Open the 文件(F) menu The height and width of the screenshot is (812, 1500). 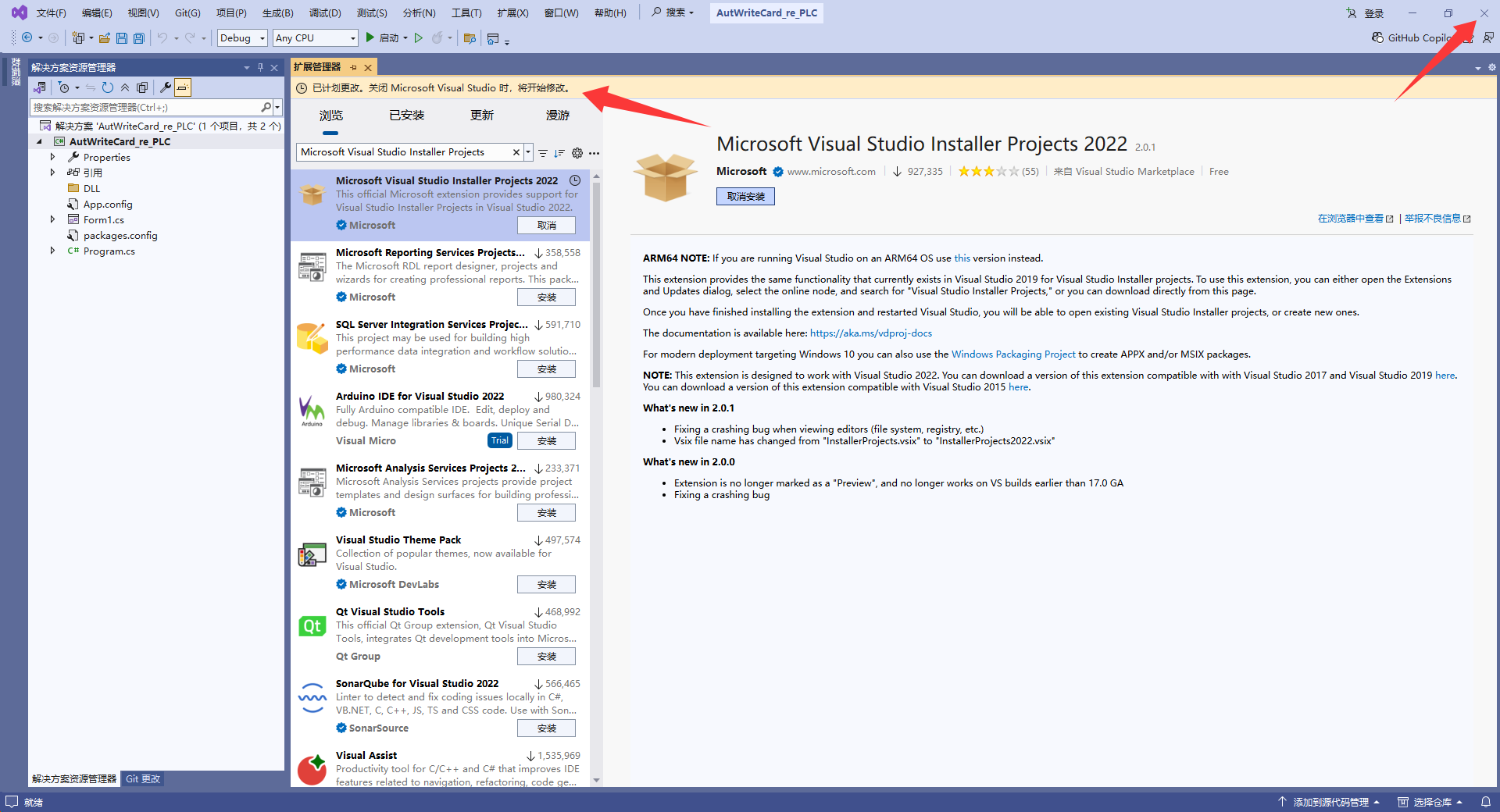(x=51, y=12)
